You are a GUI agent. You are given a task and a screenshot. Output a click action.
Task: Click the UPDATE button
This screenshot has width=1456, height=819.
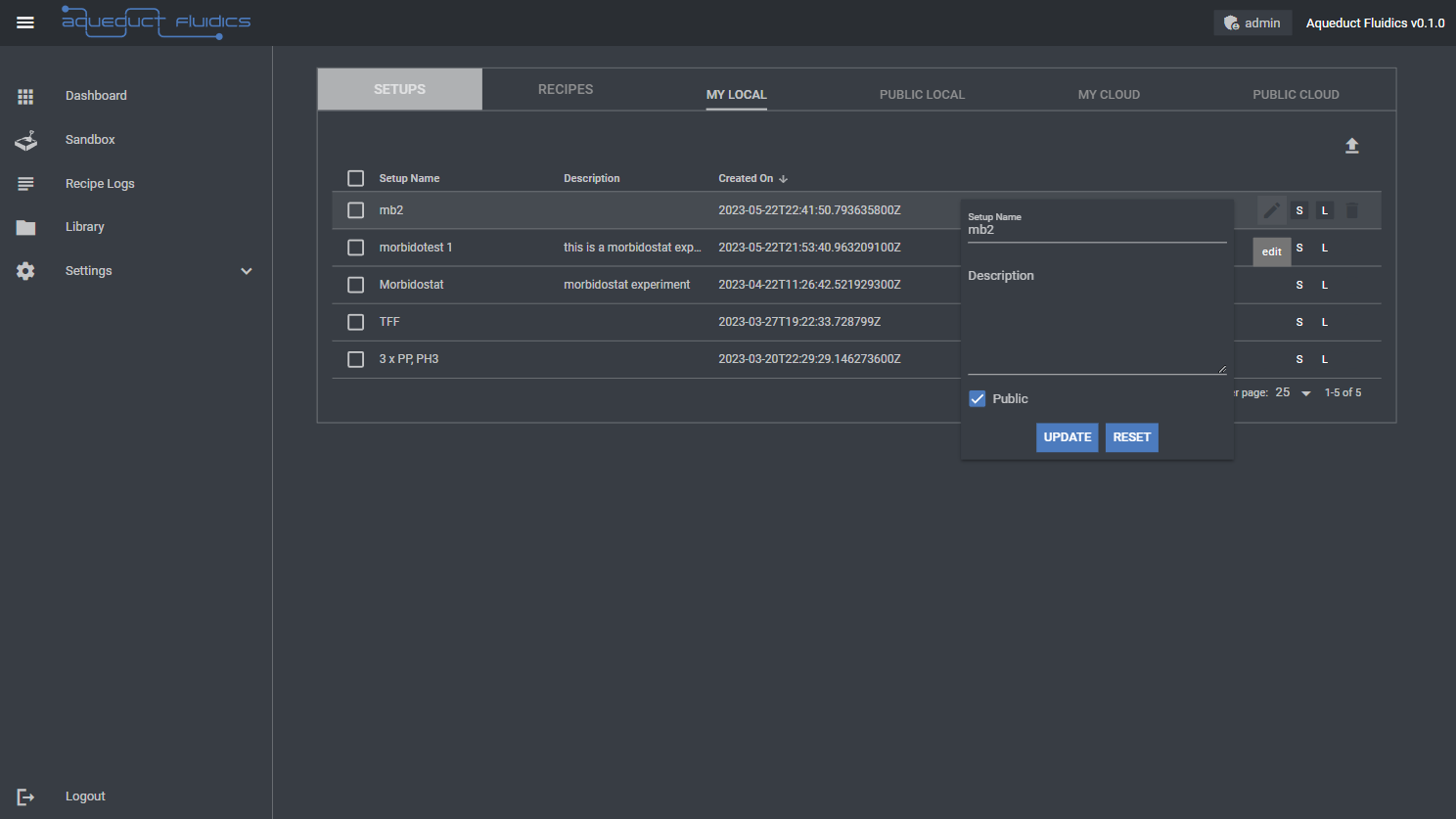pyautogui.click(x=1067, y=437)
